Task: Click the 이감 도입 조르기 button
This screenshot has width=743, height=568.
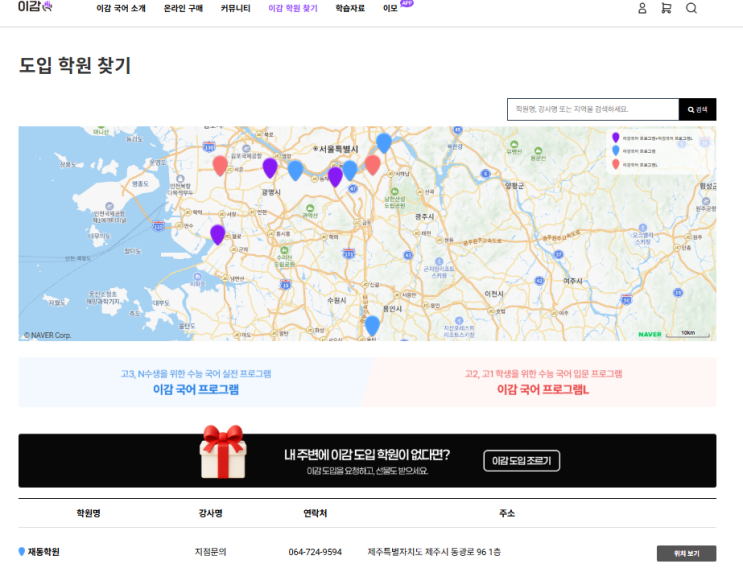Action: tap(522, 461)
